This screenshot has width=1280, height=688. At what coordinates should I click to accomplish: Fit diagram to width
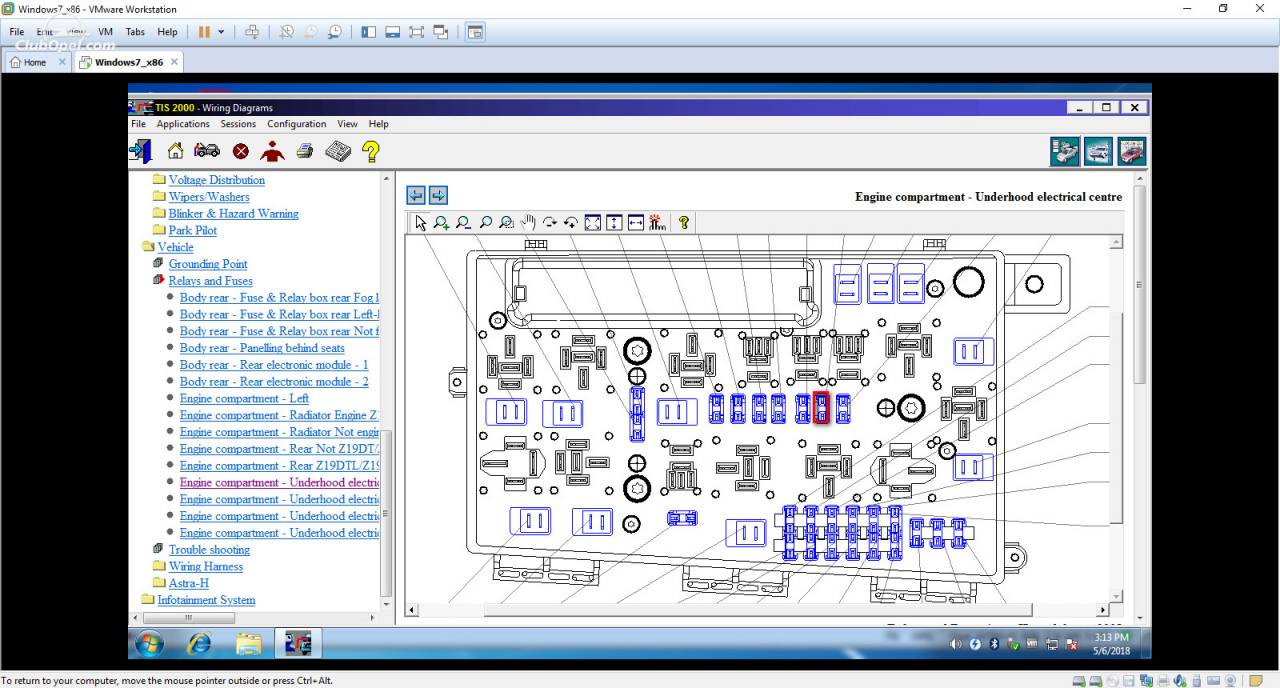pyautogui.click(x=636, y=223)
